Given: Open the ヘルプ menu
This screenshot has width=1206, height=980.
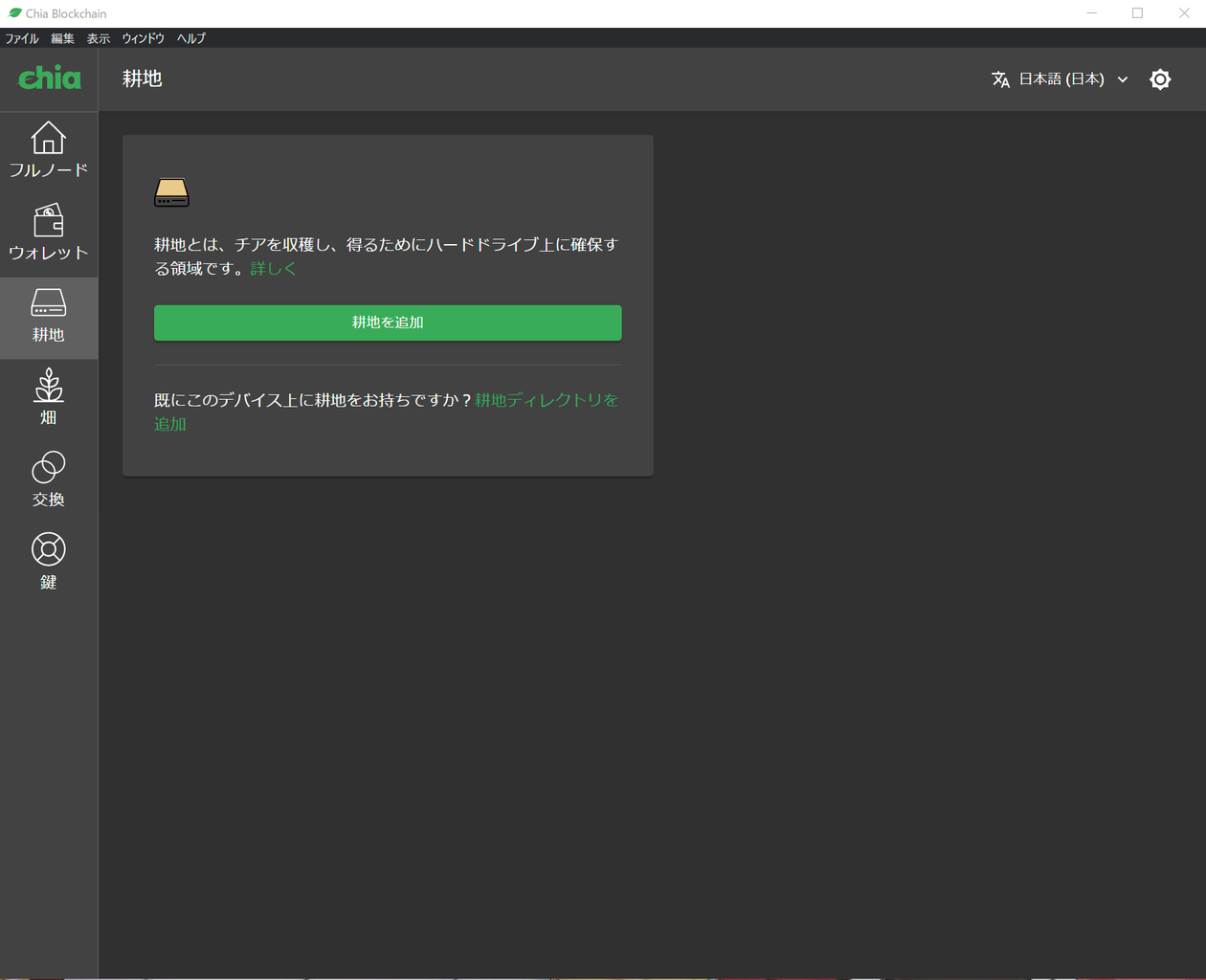Looking at the screenshot, I should click(x=190, y=38).
